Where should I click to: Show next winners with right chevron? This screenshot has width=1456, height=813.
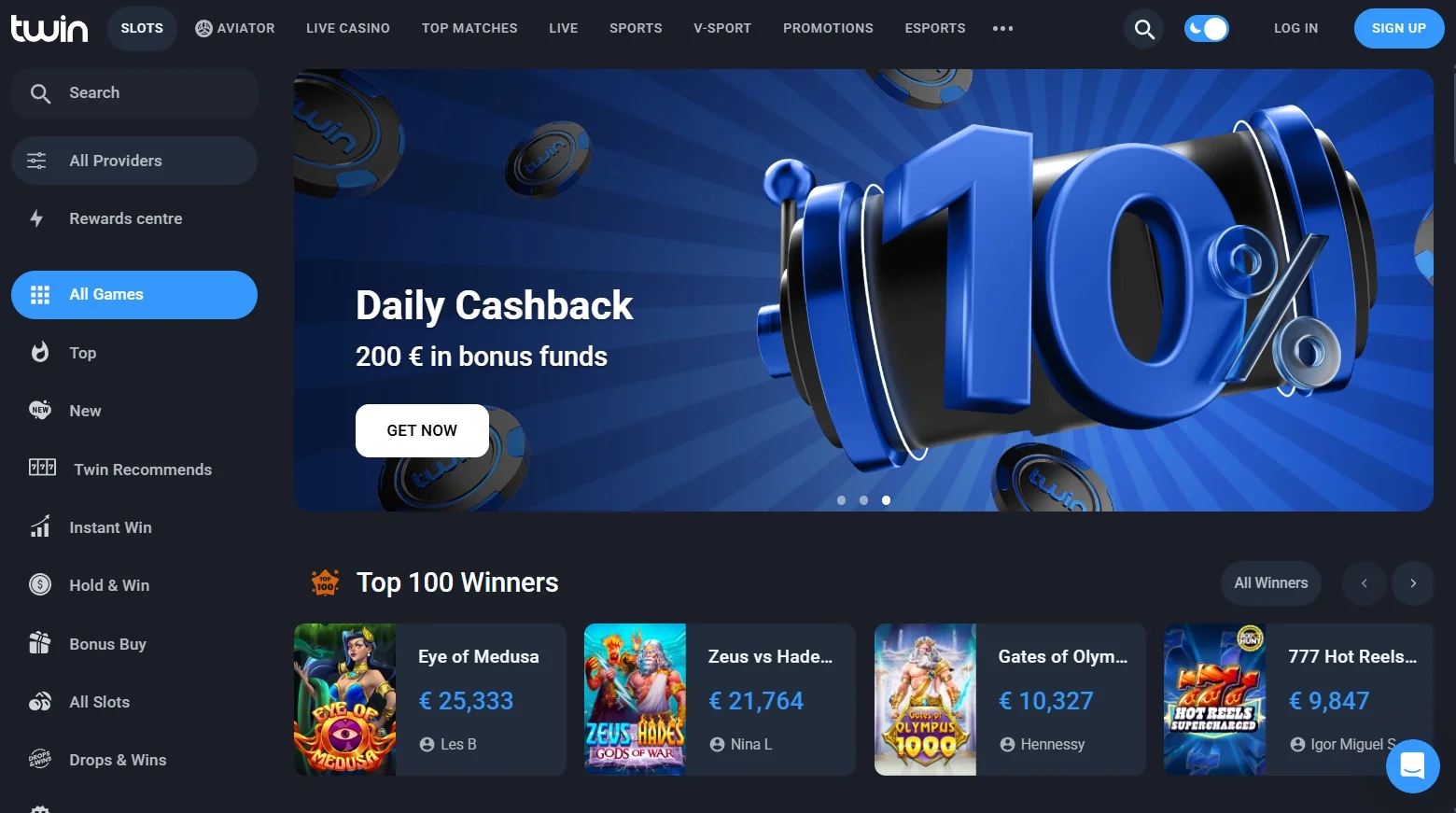coord(1413,583)
